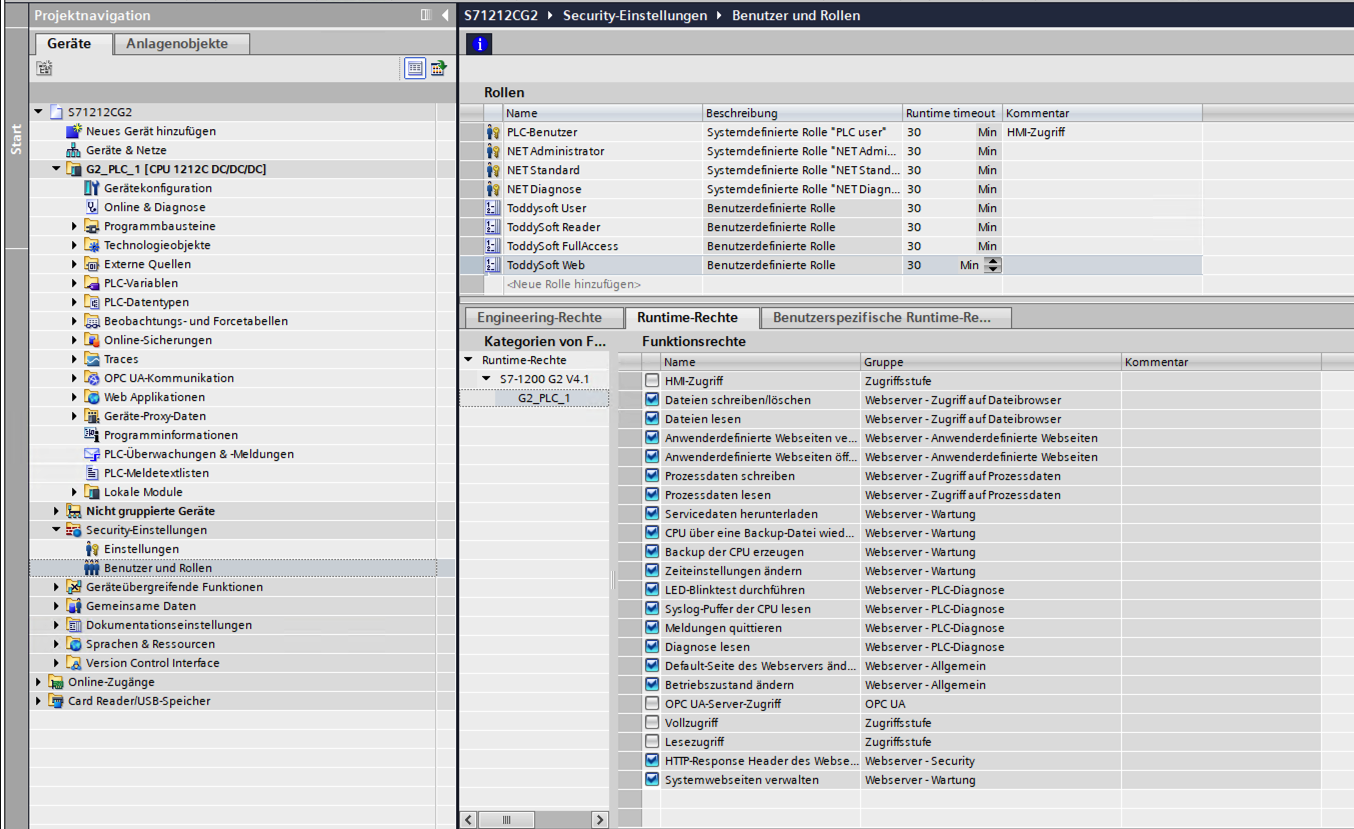Tick the Vollzugriff checkbox
The height and width of the screenshot is (829, 1354).
click(652, 723)
